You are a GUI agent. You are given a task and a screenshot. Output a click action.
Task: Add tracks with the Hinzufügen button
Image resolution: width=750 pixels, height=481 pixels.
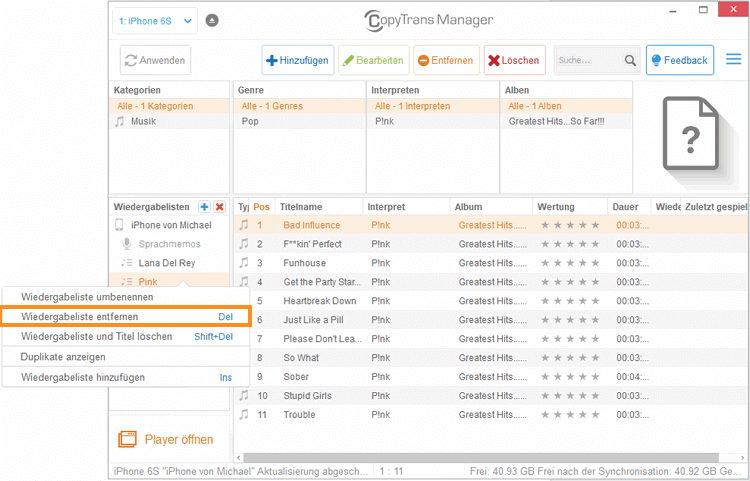tap(298, 60)
